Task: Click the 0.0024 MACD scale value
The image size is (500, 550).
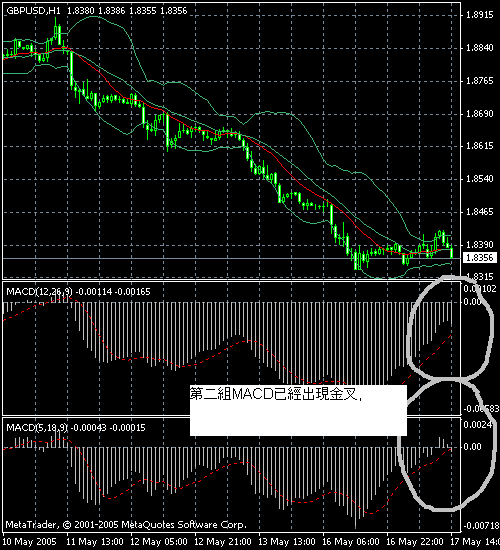Action: click(479, 425)
